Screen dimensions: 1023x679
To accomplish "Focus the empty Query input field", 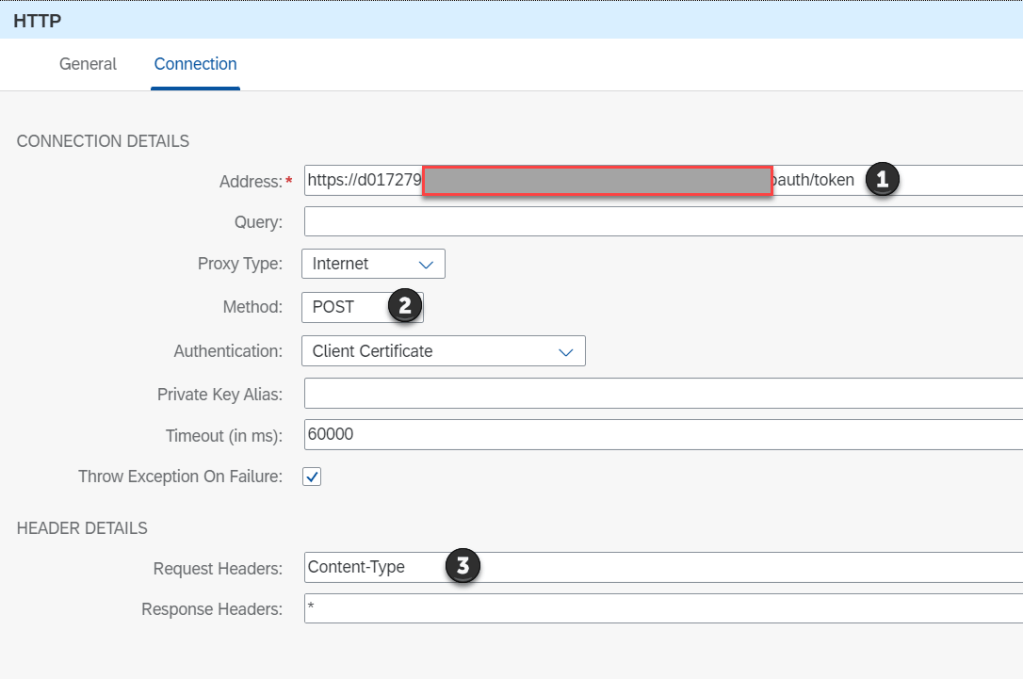I will coord(660,222).
